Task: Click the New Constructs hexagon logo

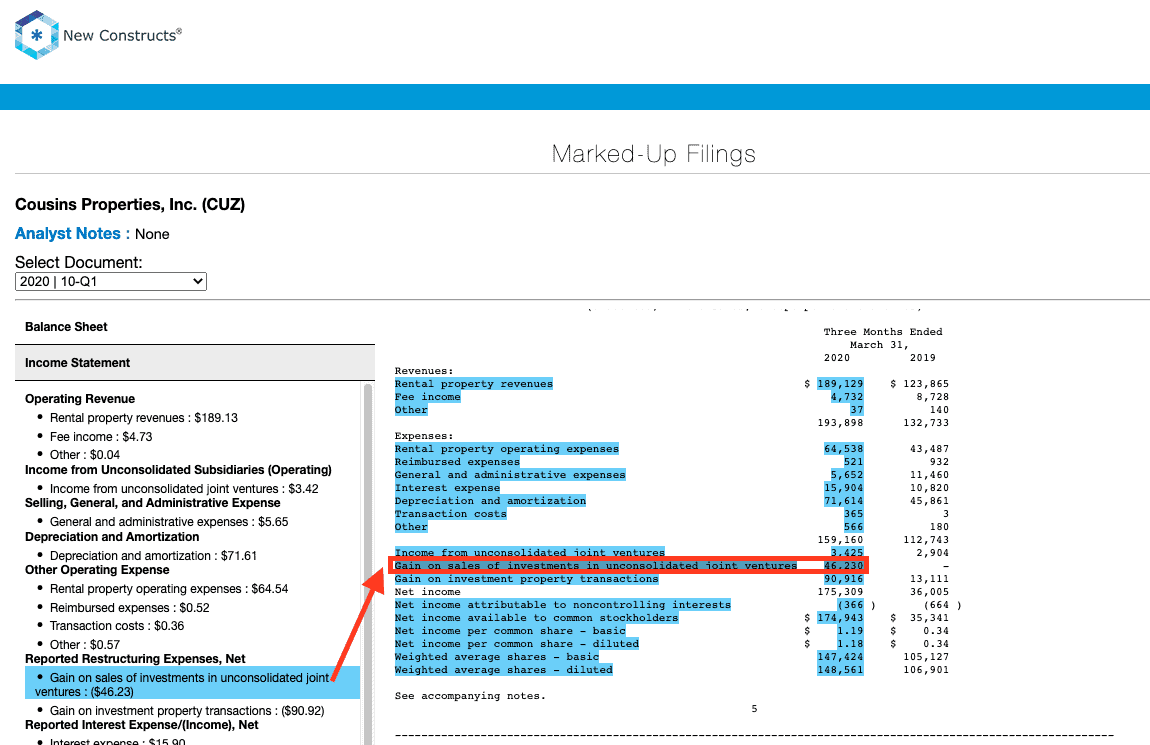Action: point(36,35)
